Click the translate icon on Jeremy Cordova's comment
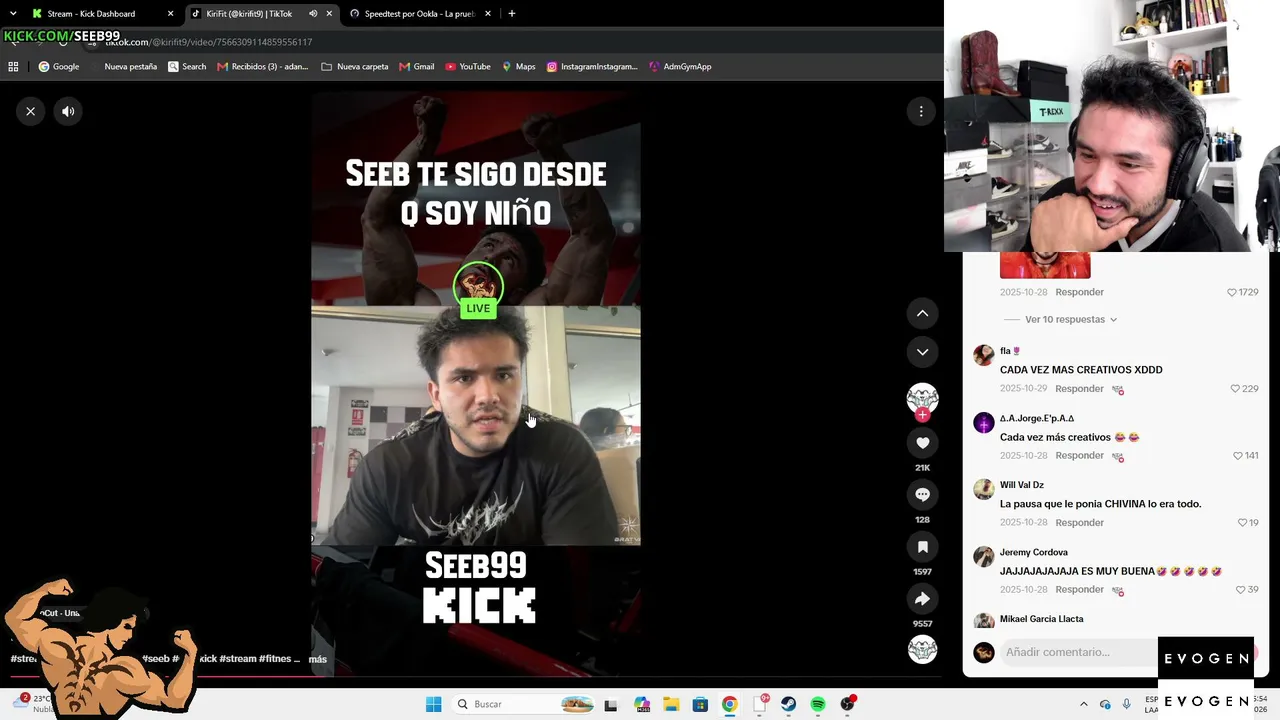The image size is (1280, 720). pyautogui.click(x=1118, y=590)
